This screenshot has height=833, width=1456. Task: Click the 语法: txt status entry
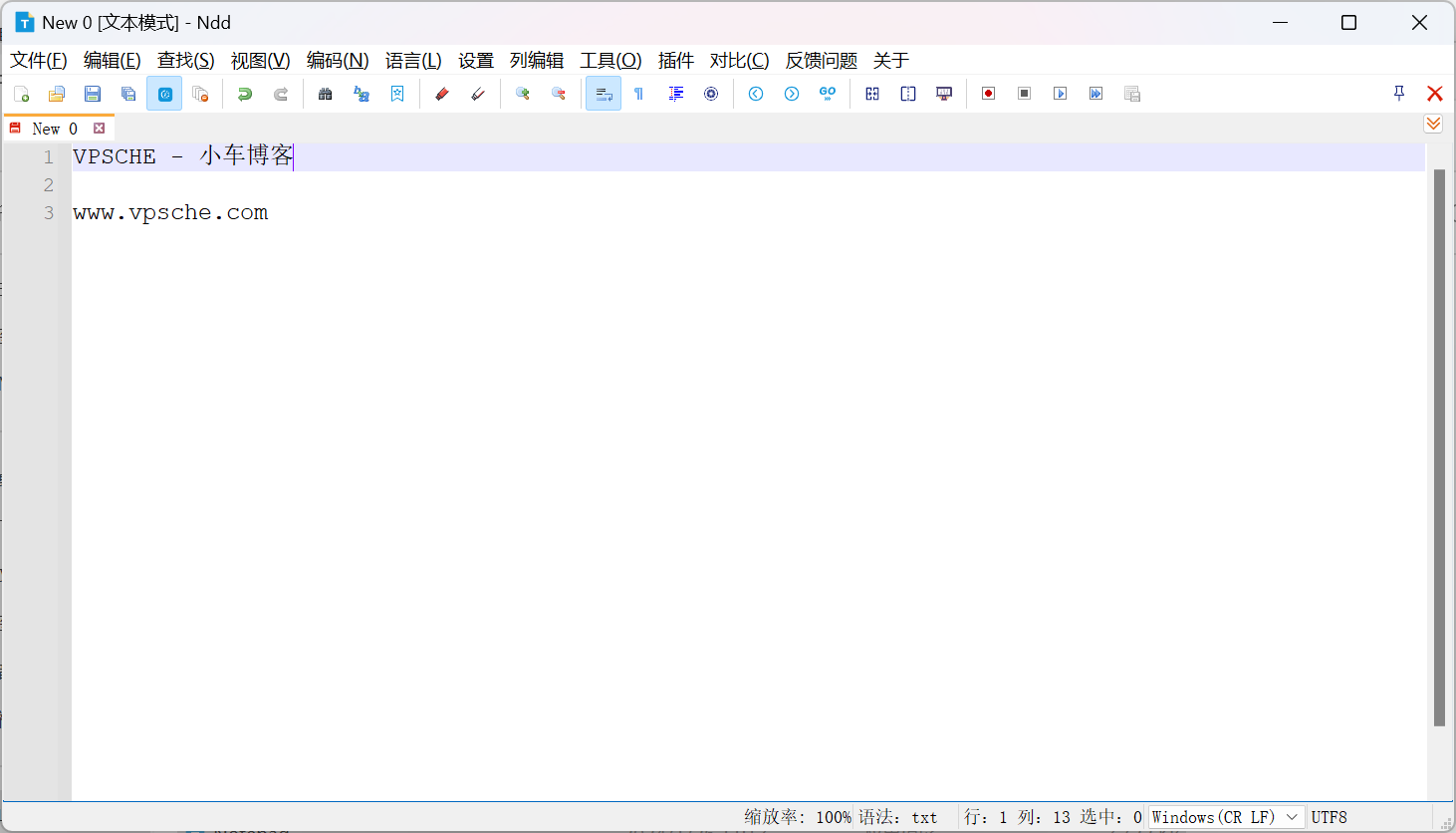coord(898,817)
